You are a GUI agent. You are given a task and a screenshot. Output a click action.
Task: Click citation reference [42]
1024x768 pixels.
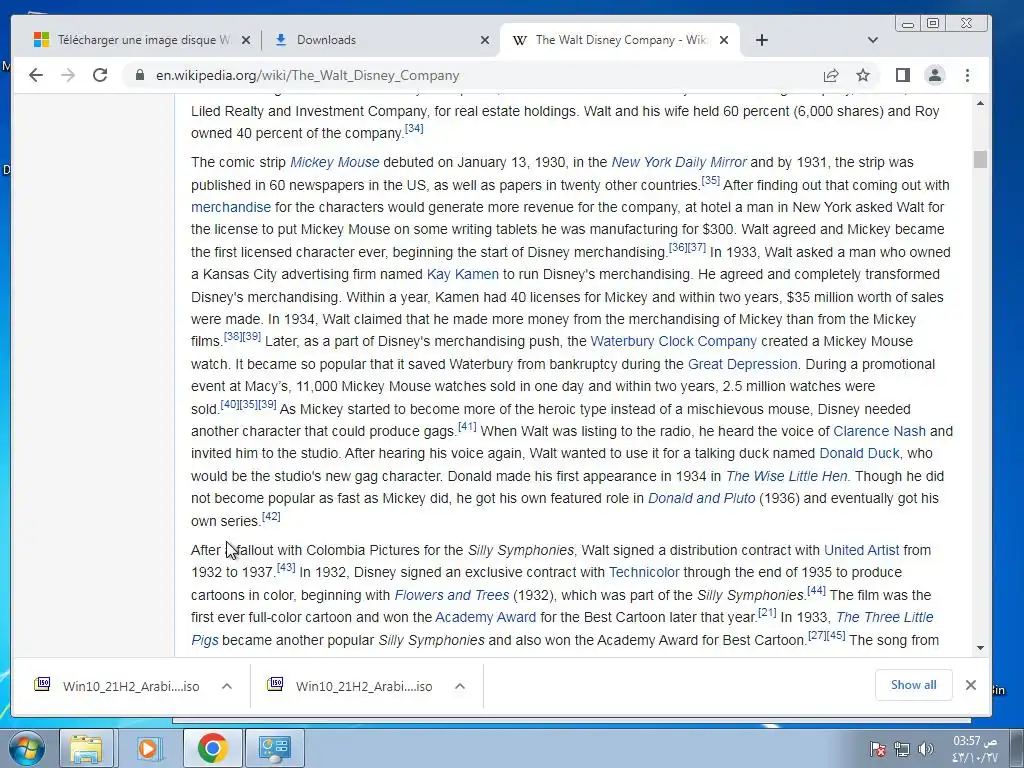(x=271, y=516)
